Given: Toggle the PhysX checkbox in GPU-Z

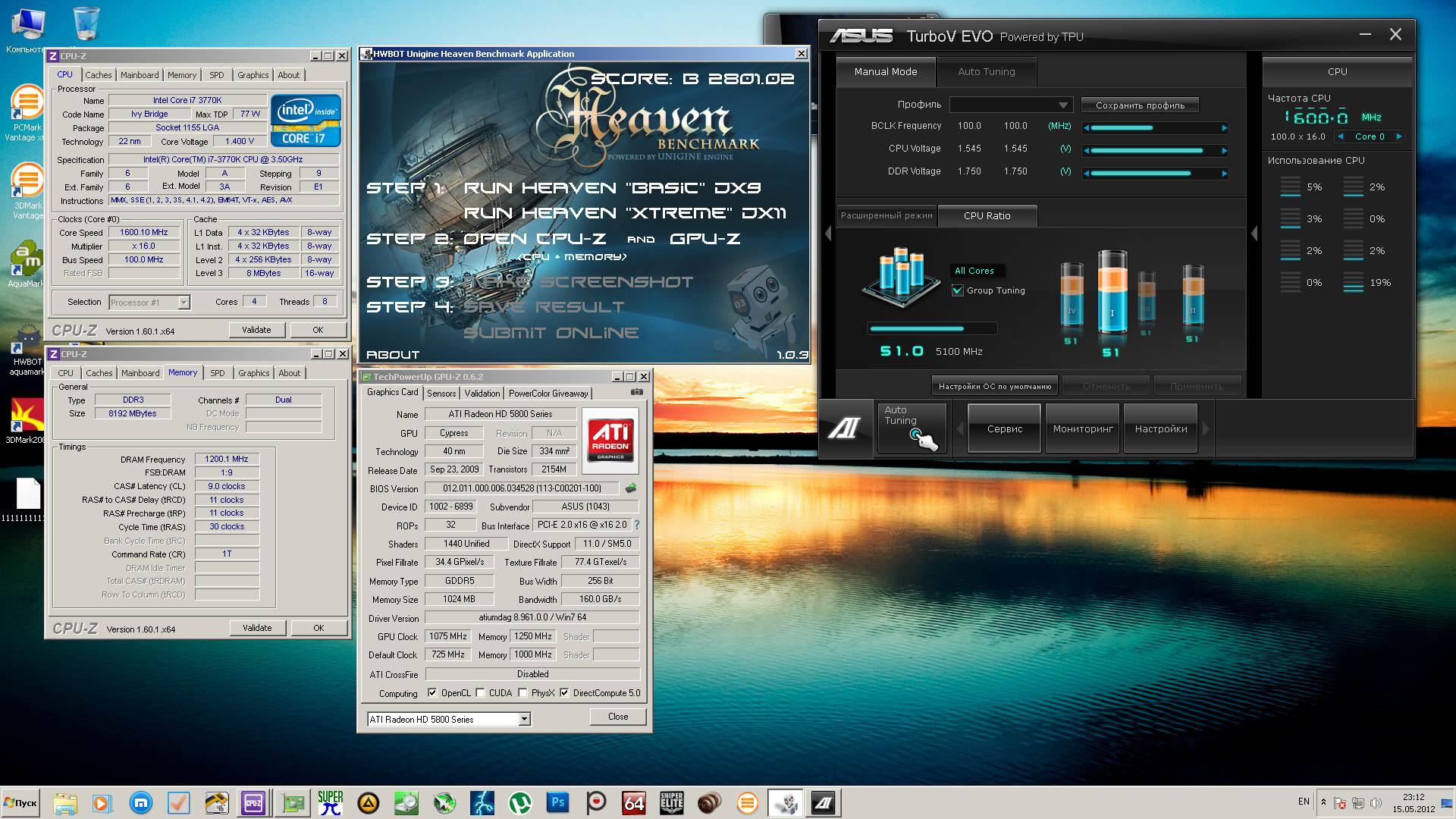Looking at the screenshot, I should (x=522, y=692).
